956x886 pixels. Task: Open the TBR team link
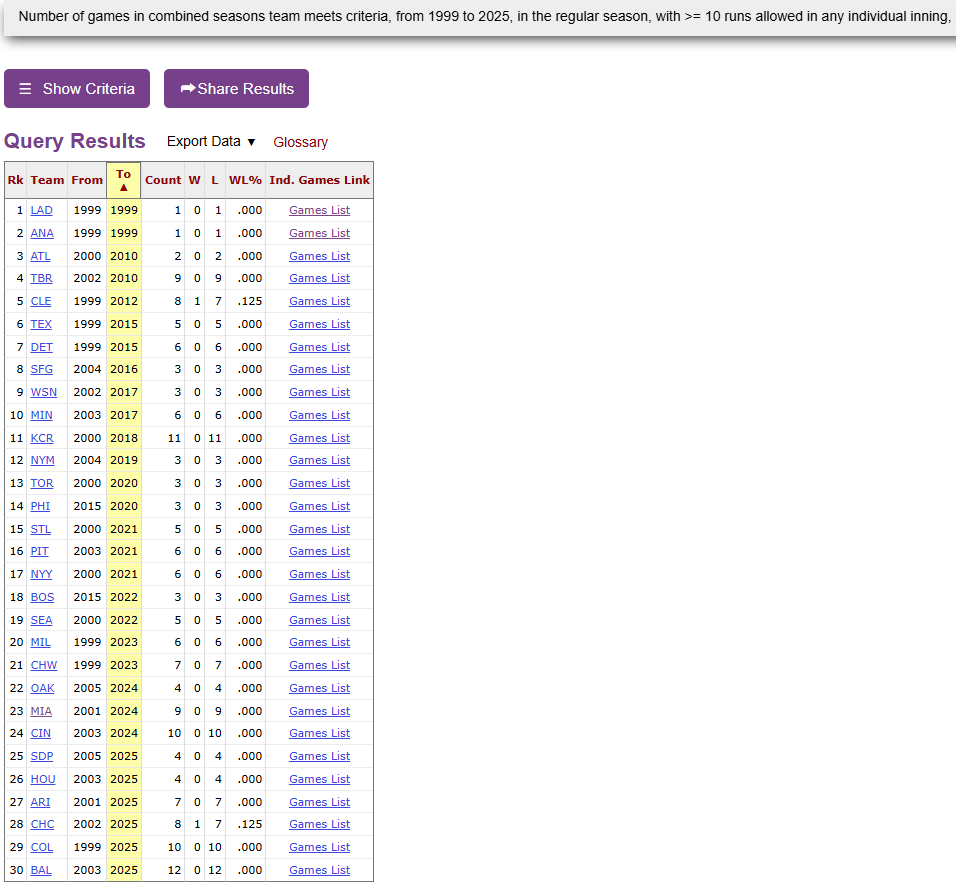41,278
